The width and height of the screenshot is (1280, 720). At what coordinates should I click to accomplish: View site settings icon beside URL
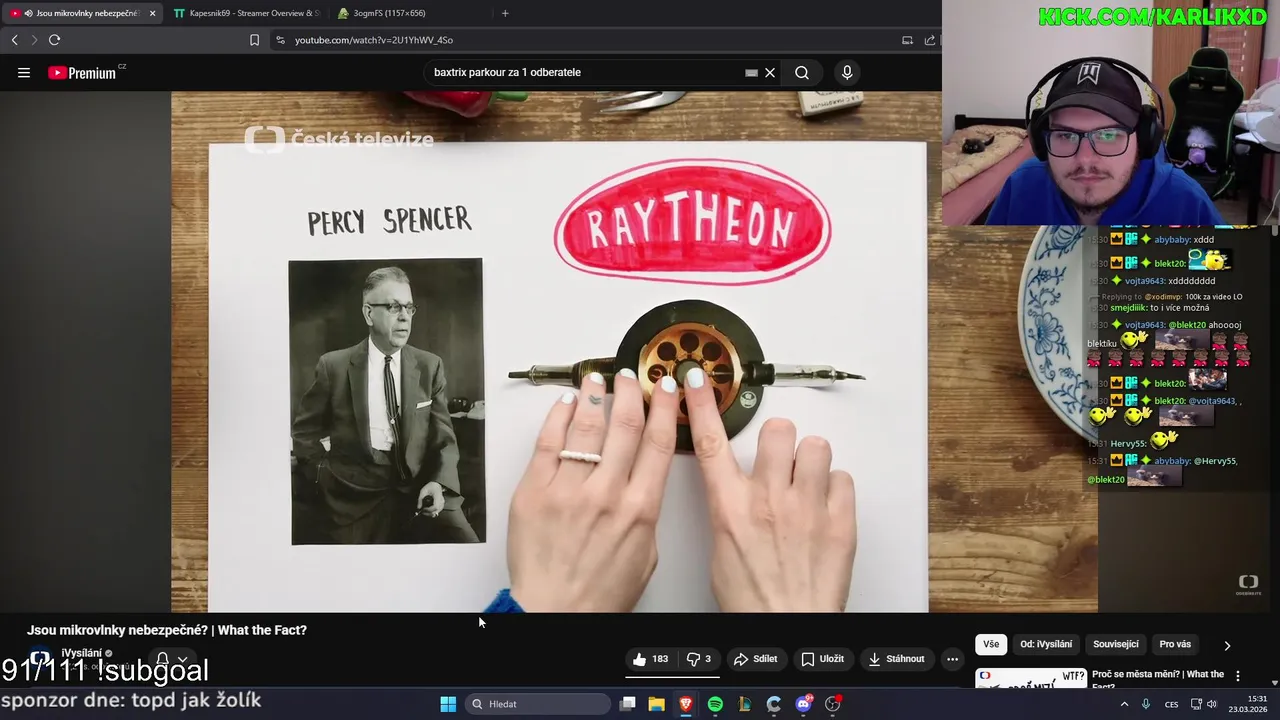pyautogui.click(x=281, y=40)
